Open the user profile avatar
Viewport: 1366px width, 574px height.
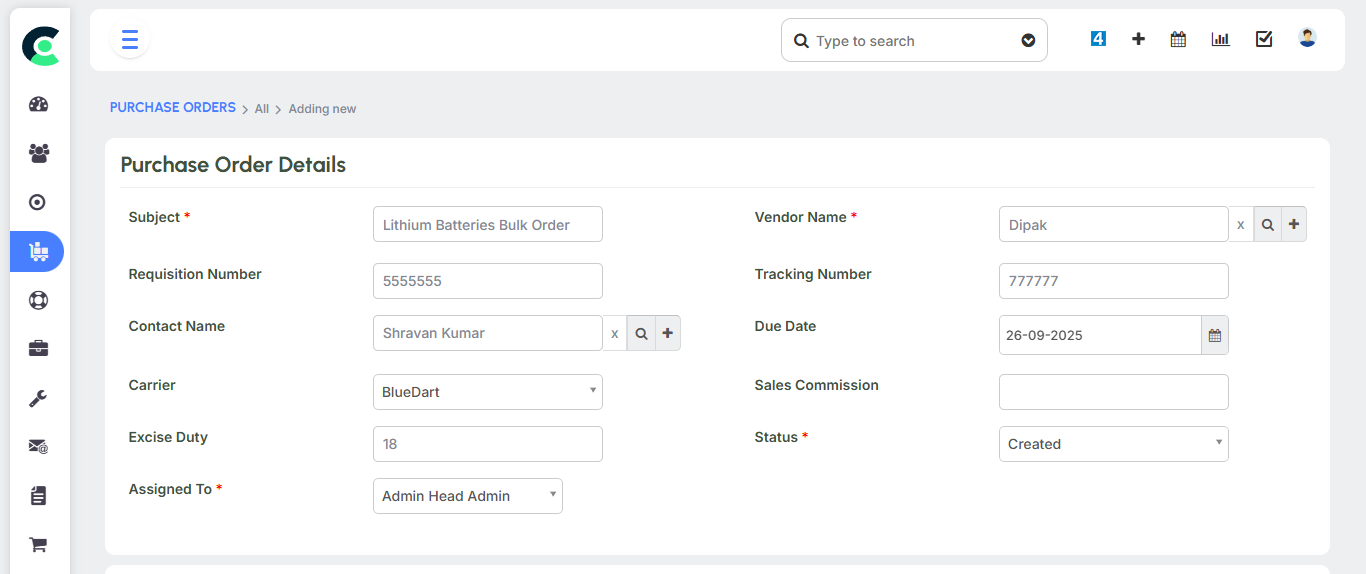pos(1307,38)
